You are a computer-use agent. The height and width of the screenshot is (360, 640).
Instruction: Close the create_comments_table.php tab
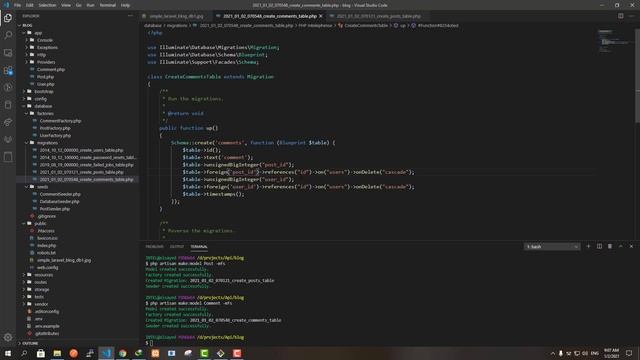321,16
